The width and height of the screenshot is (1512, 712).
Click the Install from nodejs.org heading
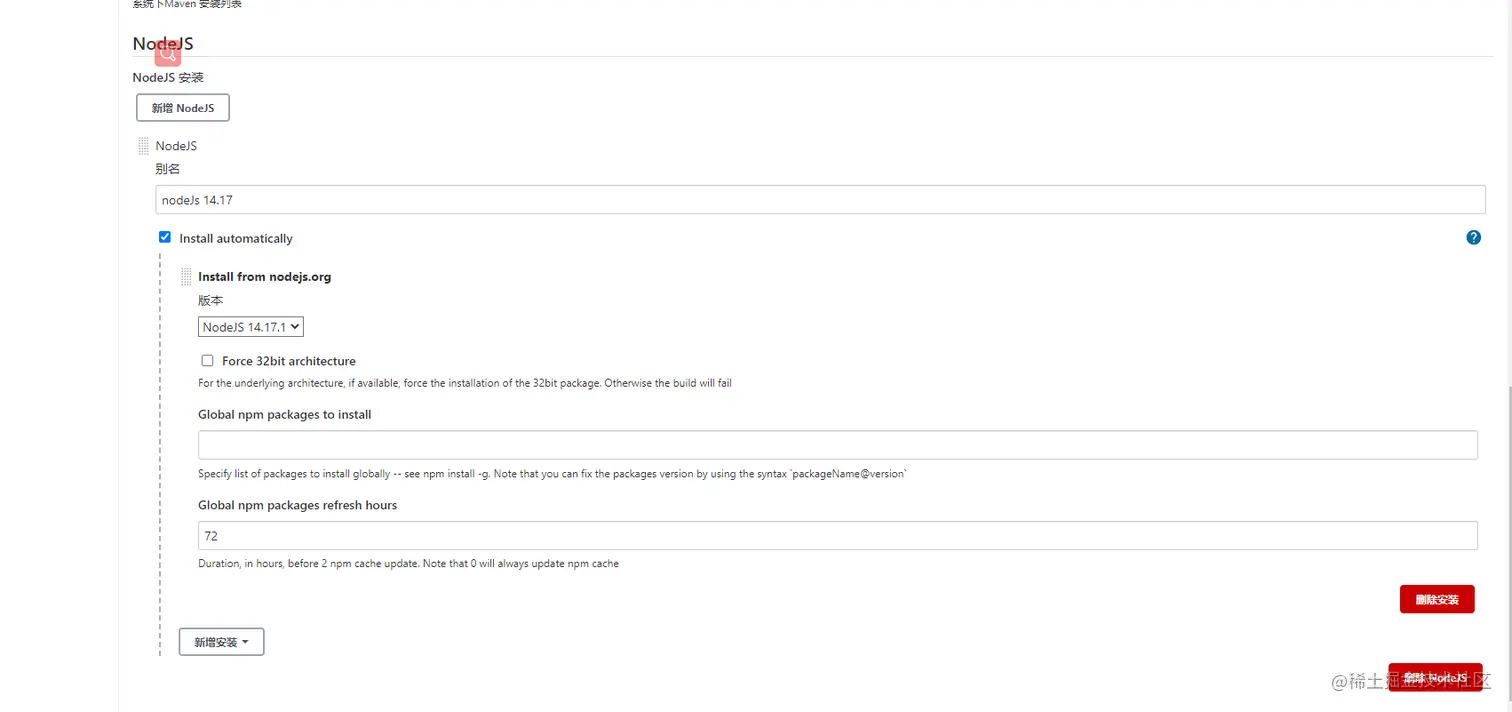click(x=264, y=277)
